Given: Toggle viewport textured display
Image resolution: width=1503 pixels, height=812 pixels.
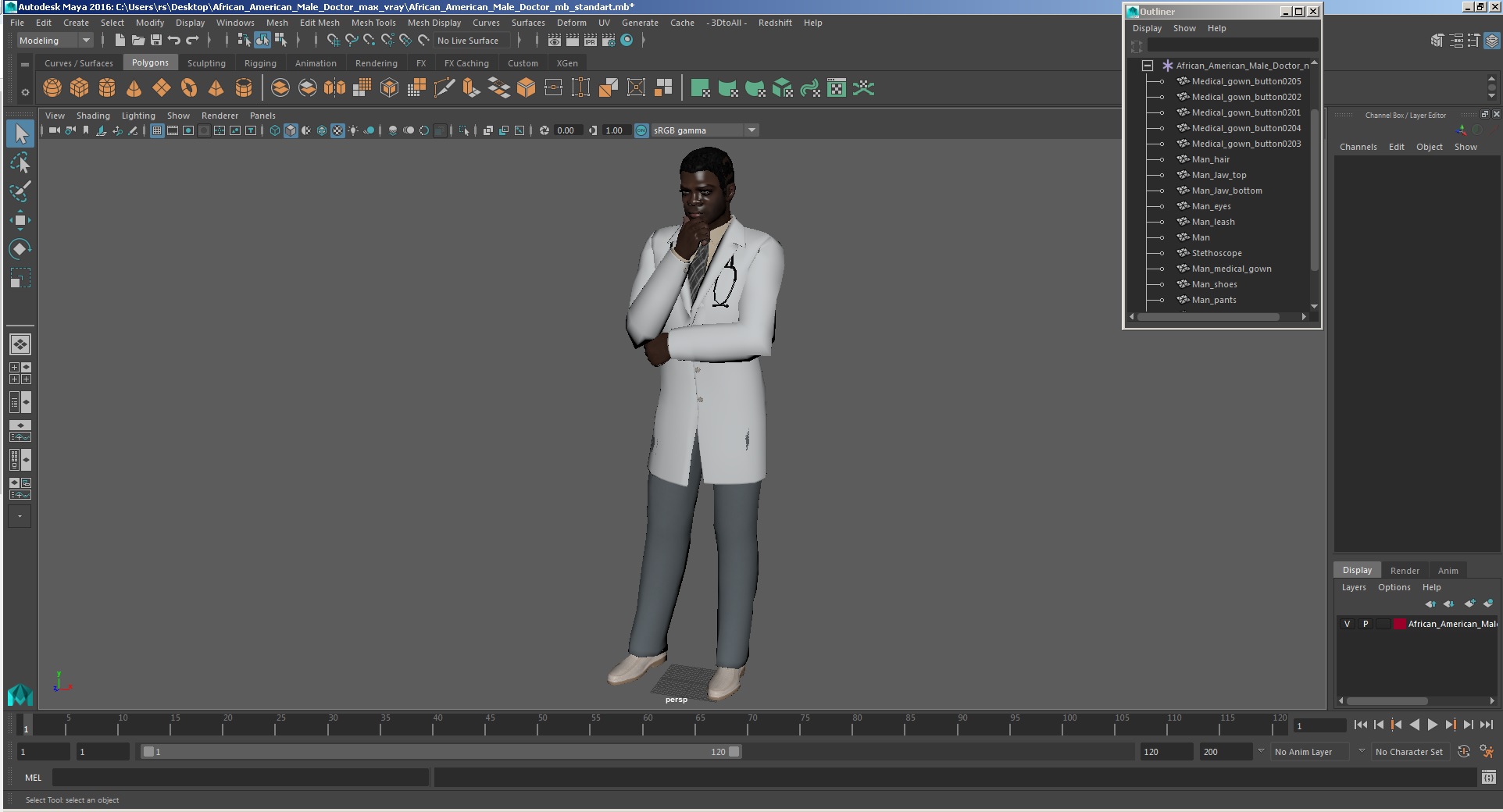Looking at the screenshot, I should (x=337, y=130).
